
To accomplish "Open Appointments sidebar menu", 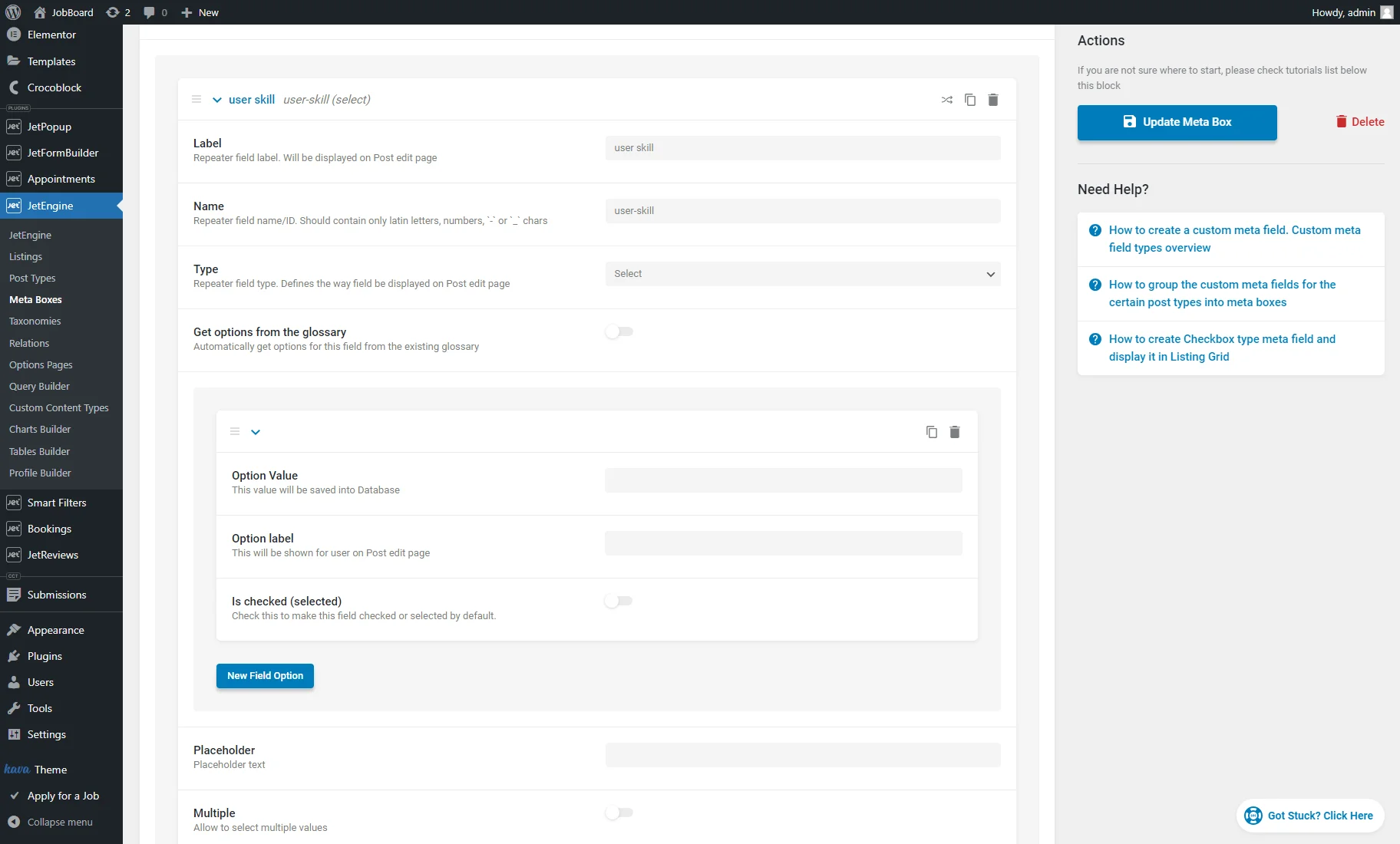I will click(x=61, y=179).
